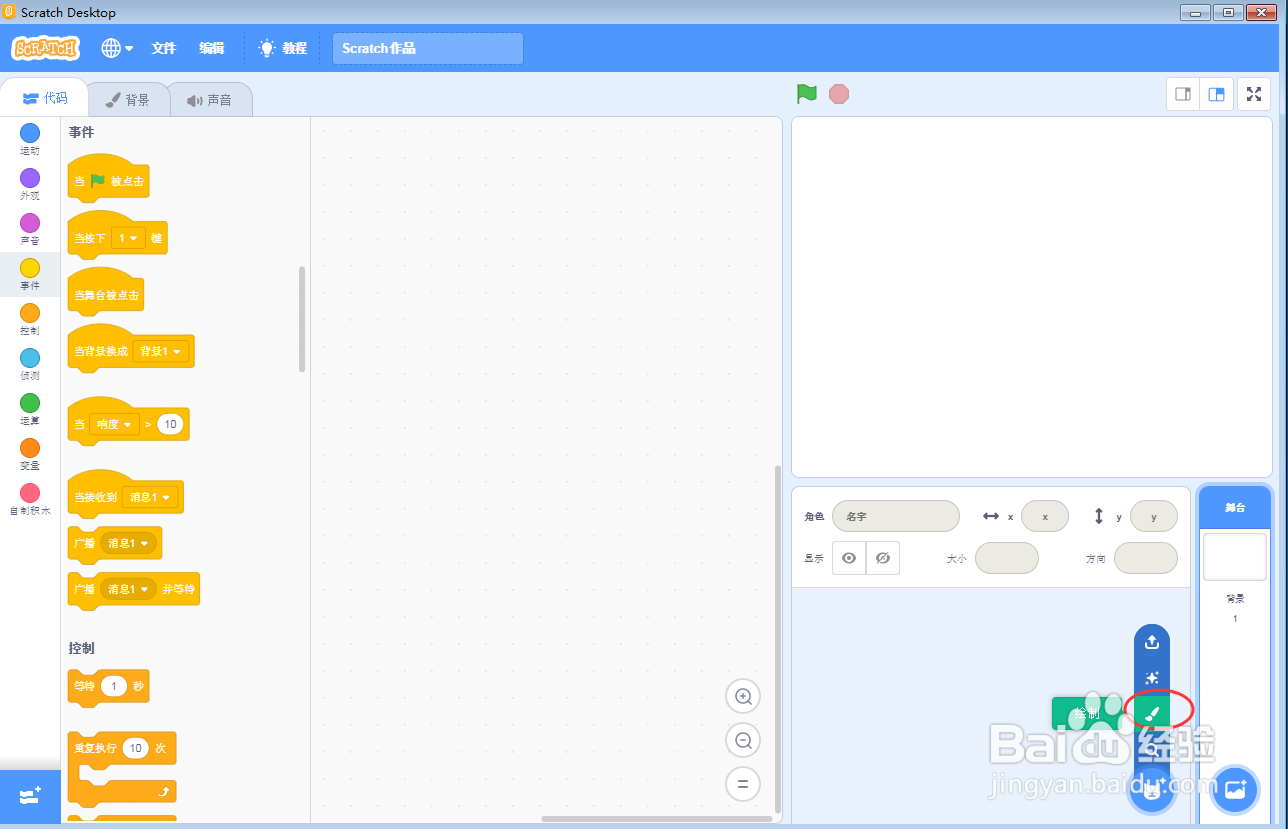The height and width of the screenshot is (829, 1288).
Task: Click the 方向 direction field
Action: [1146, 558]
